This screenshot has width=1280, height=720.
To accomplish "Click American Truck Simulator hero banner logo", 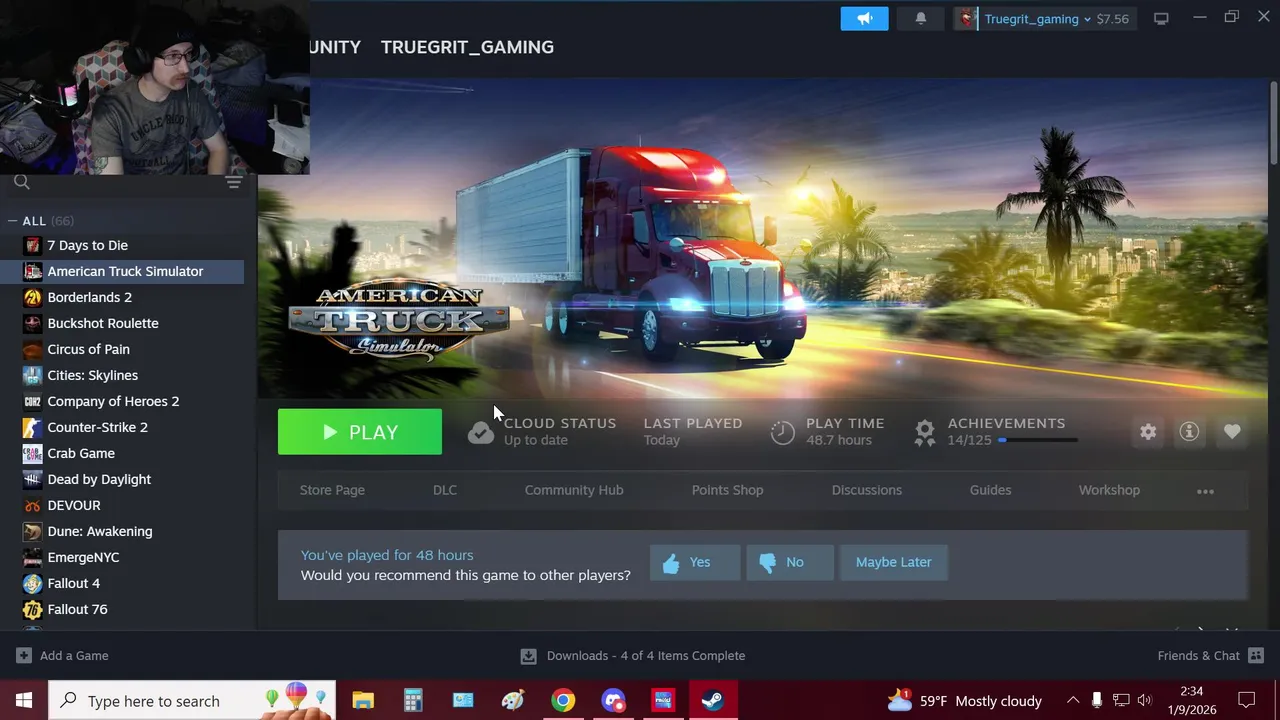I will 400,320.
